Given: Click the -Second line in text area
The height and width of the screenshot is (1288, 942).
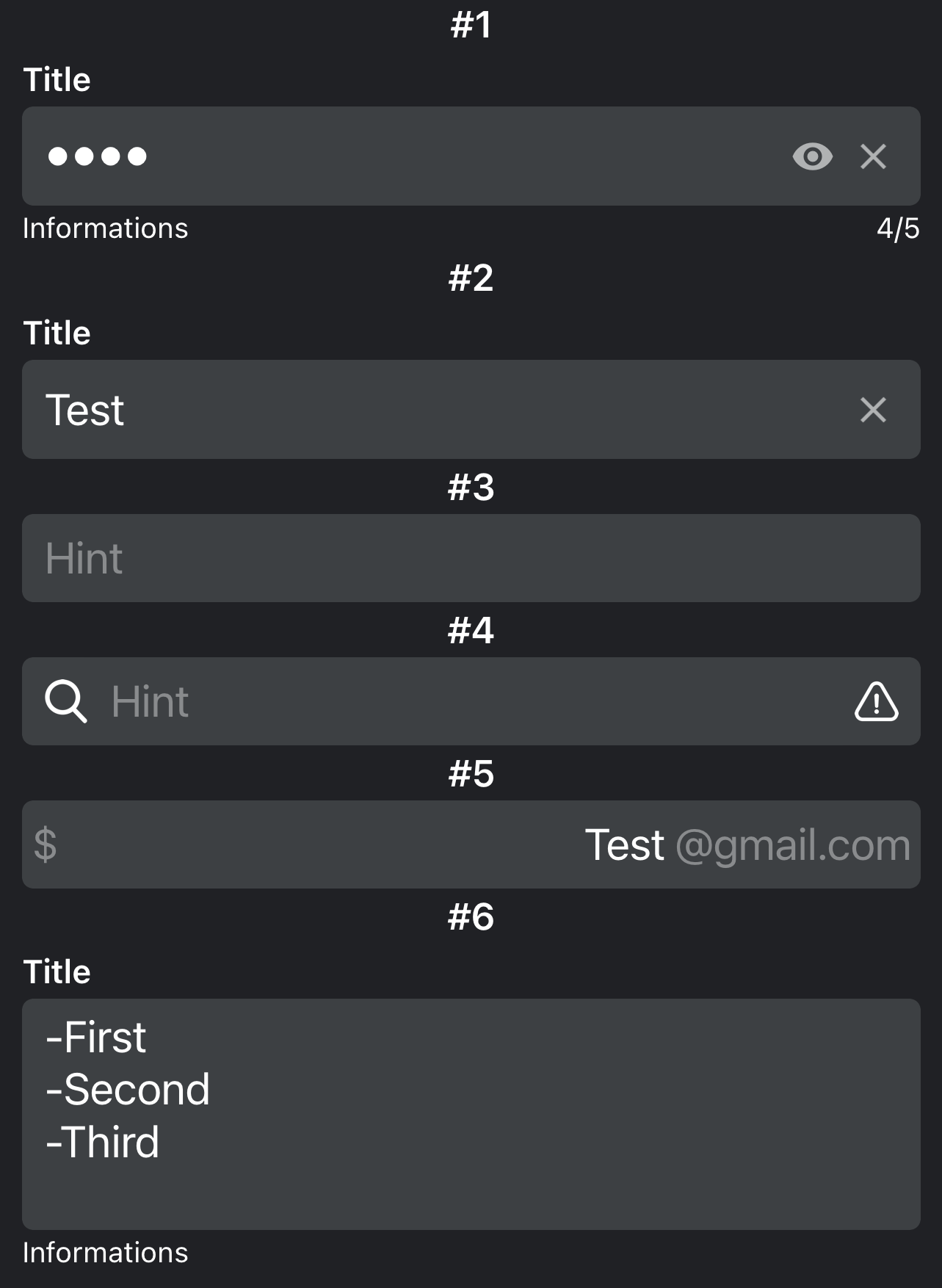Looking at the screenshot, I should pos(128,1089).
